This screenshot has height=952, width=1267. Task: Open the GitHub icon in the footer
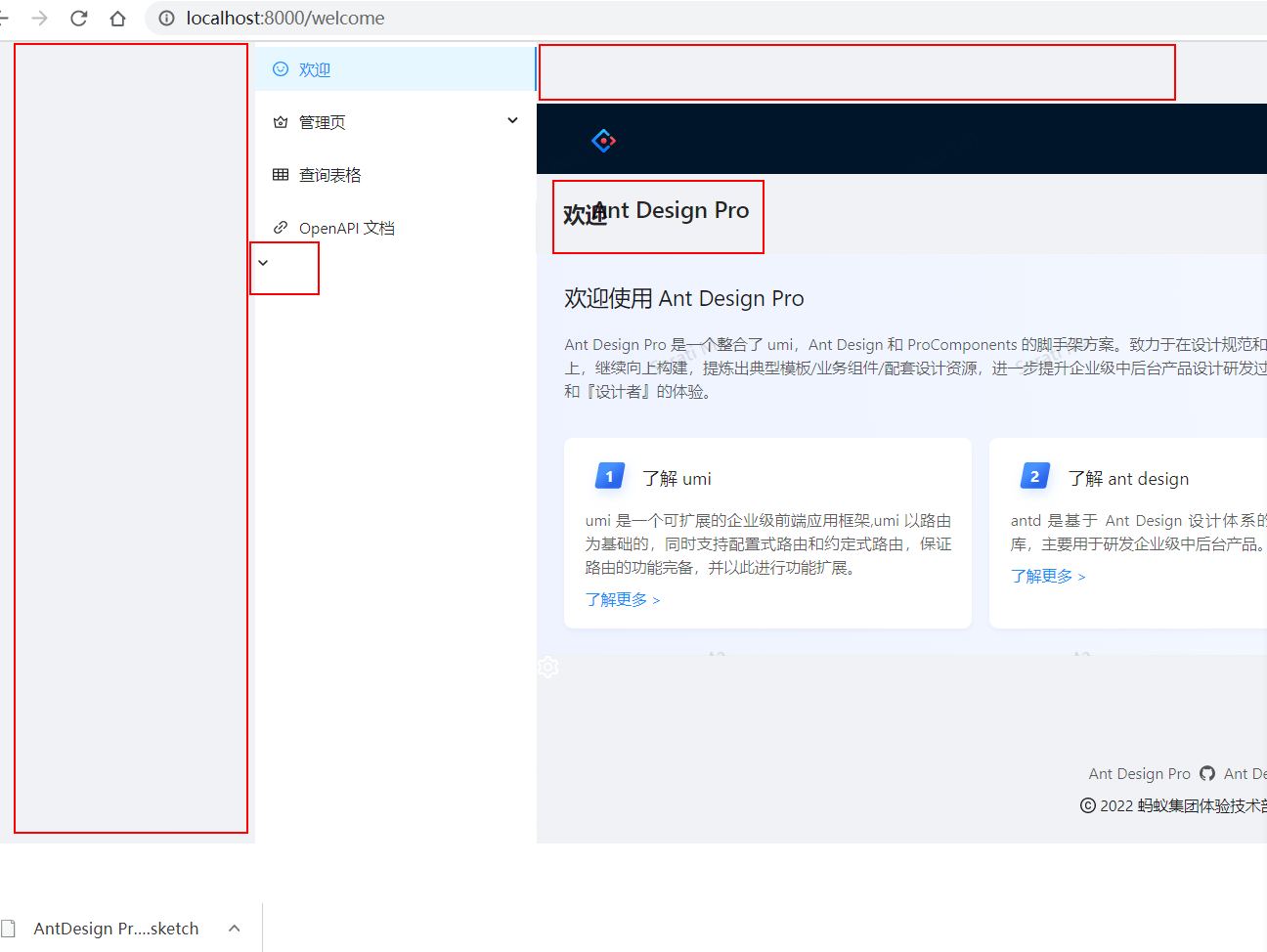(x=1207, y=773)
